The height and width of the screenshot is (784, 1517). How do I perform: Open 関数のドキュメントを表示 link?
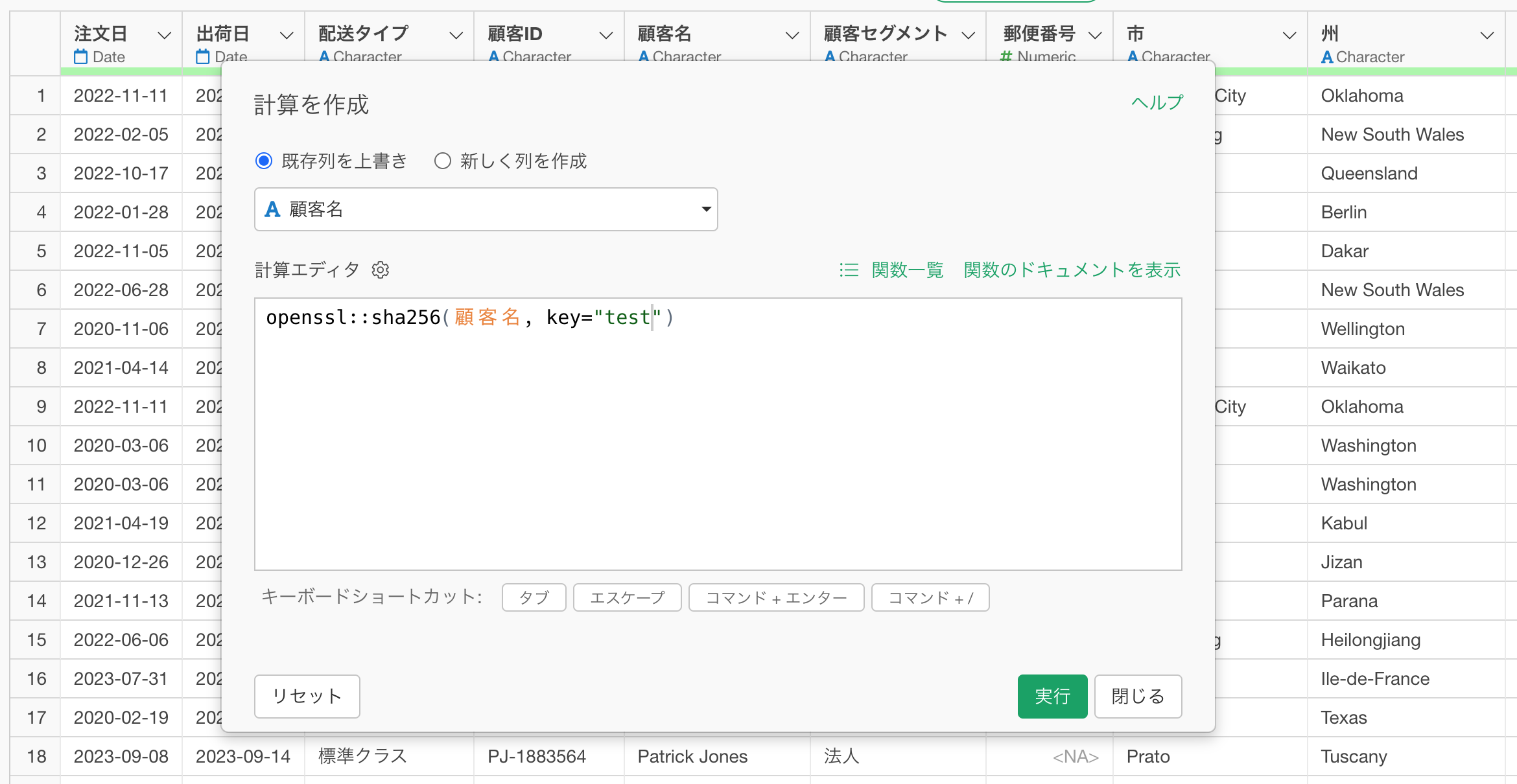tap(1072, 270)
